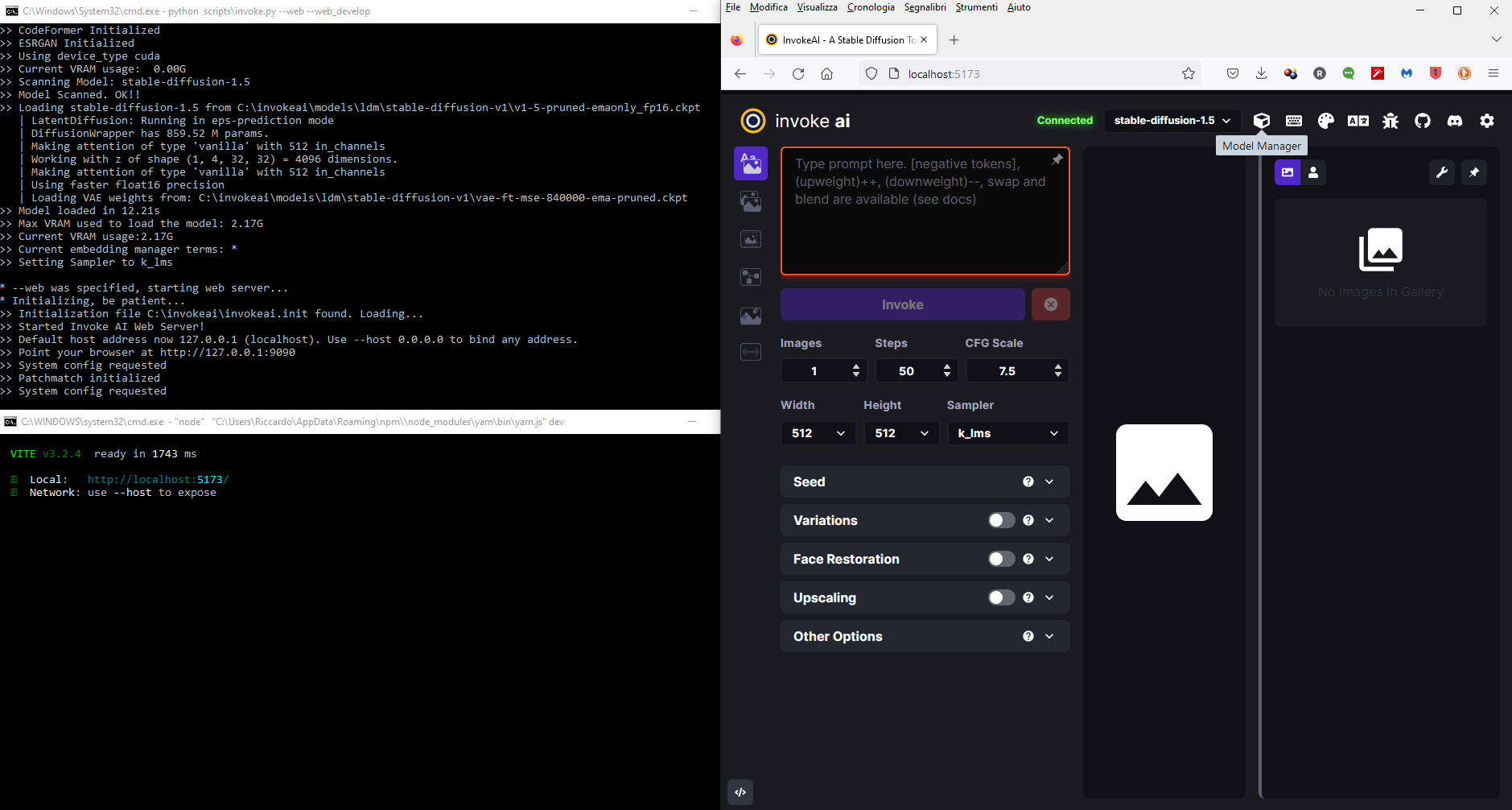The height and width of the screenshot is (810, 1512).
Task: Click the InvokeAI logo
Action: pos(753,121)
